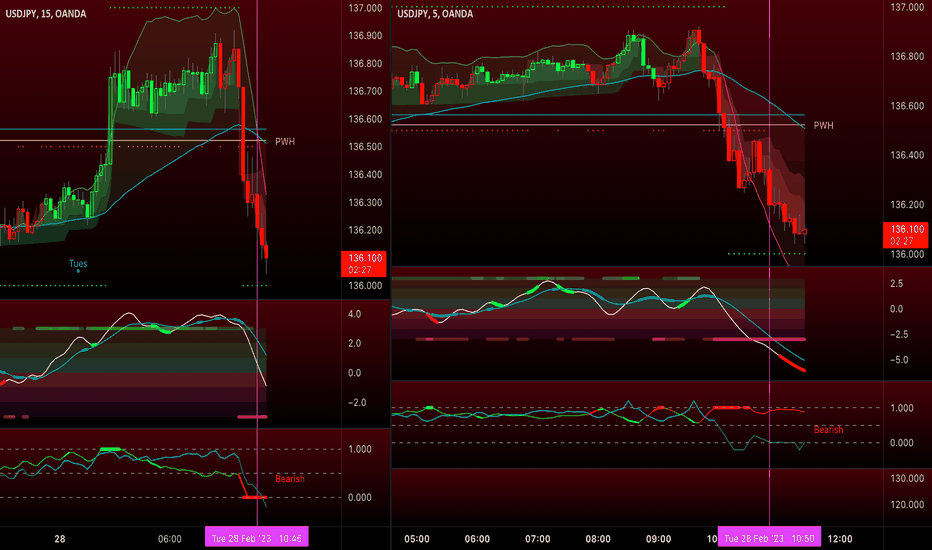Click 136.600 on the 15-minute chart price scale
The width and height of the screenshot is (932, 550).
(x=365, y=119)
